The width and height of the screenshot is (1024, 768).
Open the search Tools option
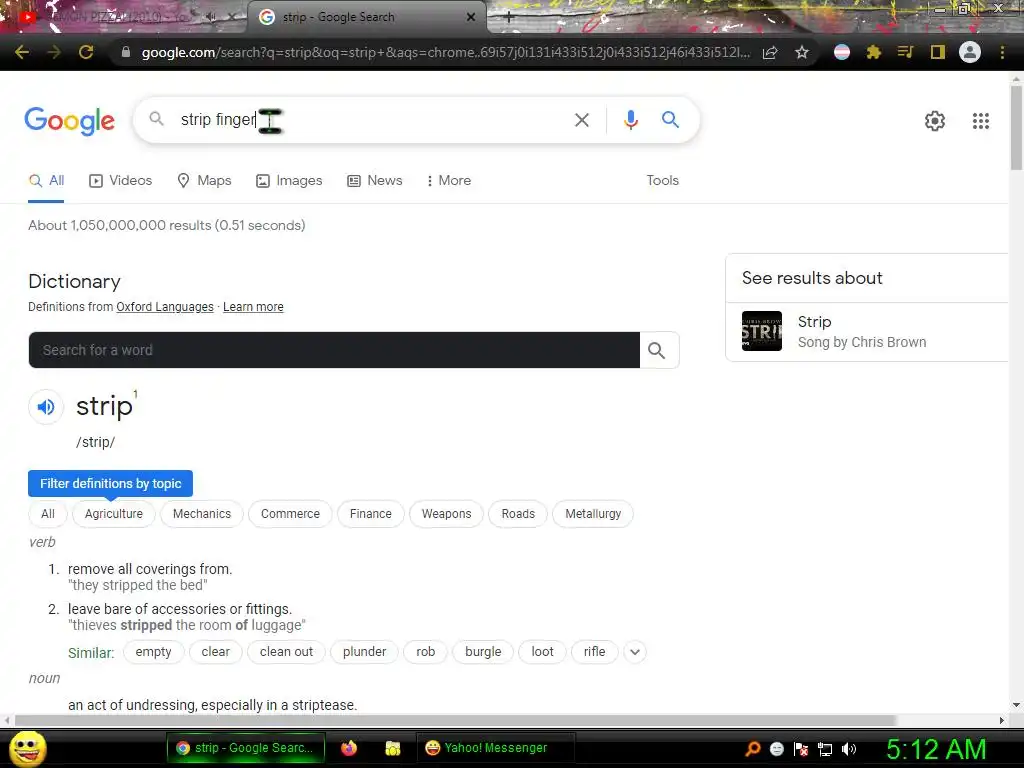pyautogui.click(x=662, y=181)
